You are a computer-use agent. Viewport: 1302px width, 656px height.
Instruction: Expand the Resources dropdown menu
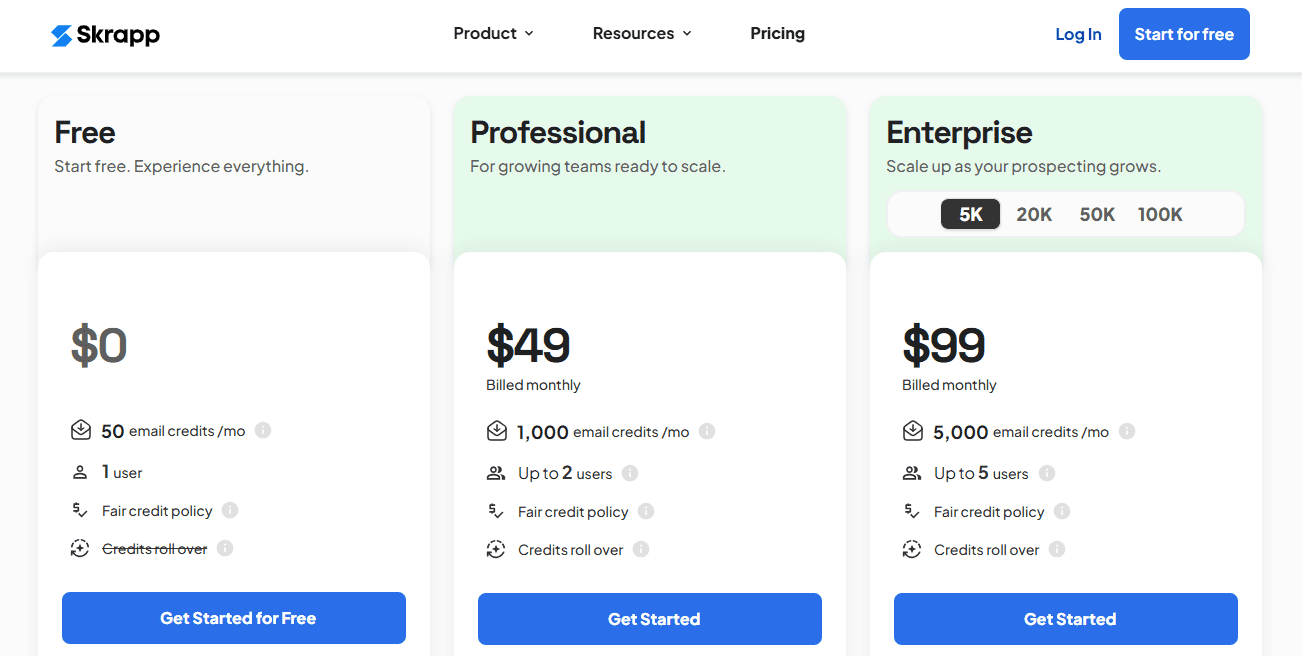[x=642, y=33]
